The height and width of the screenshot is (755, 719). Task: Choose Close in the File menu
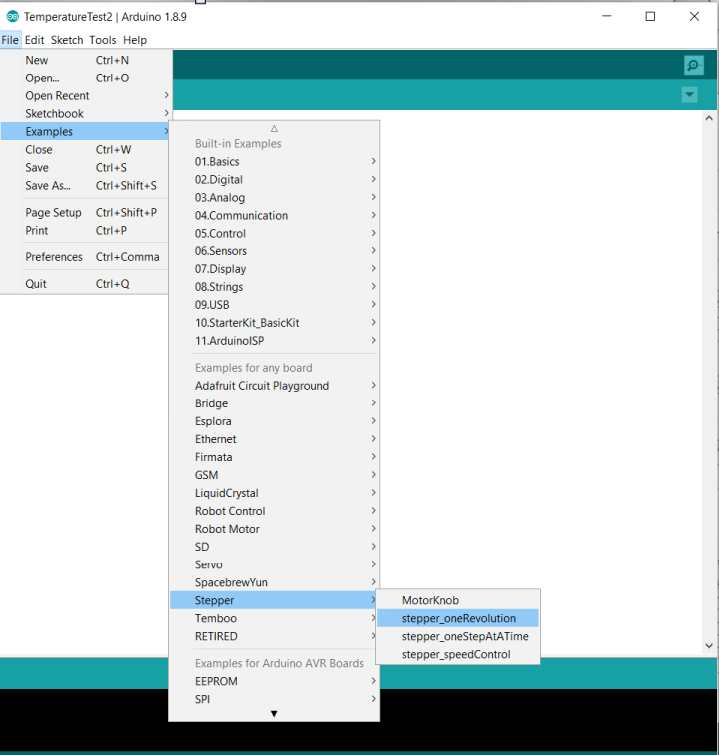click(85, 150)
